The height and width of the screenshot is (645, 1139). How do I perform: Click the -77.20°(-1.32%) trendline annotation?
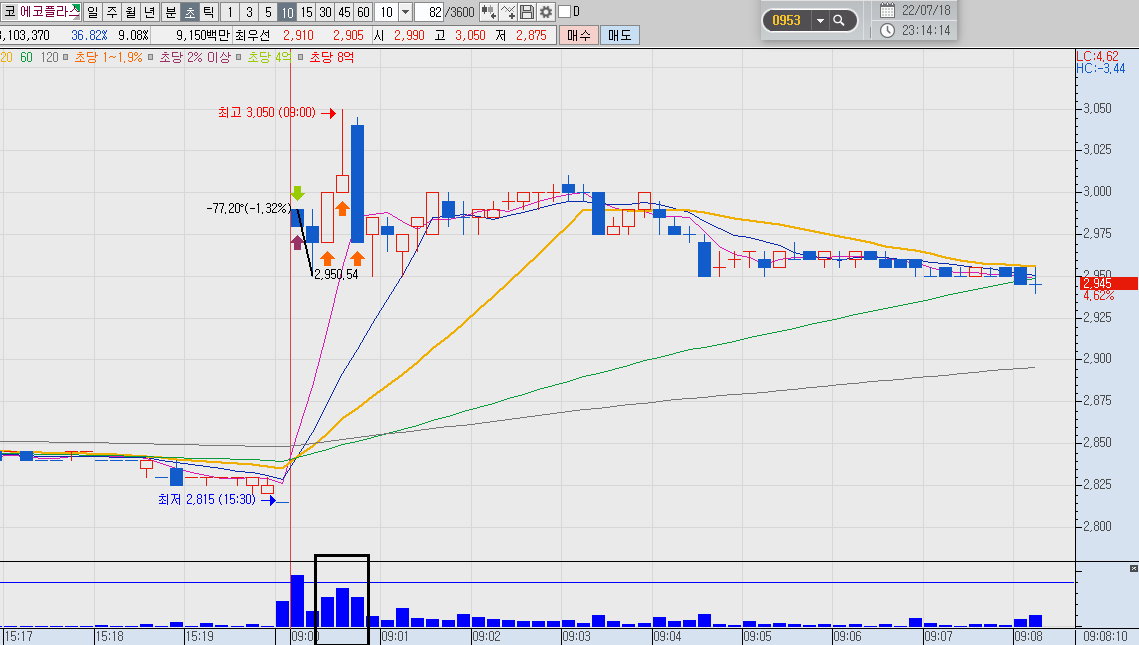tap(248, 208)
